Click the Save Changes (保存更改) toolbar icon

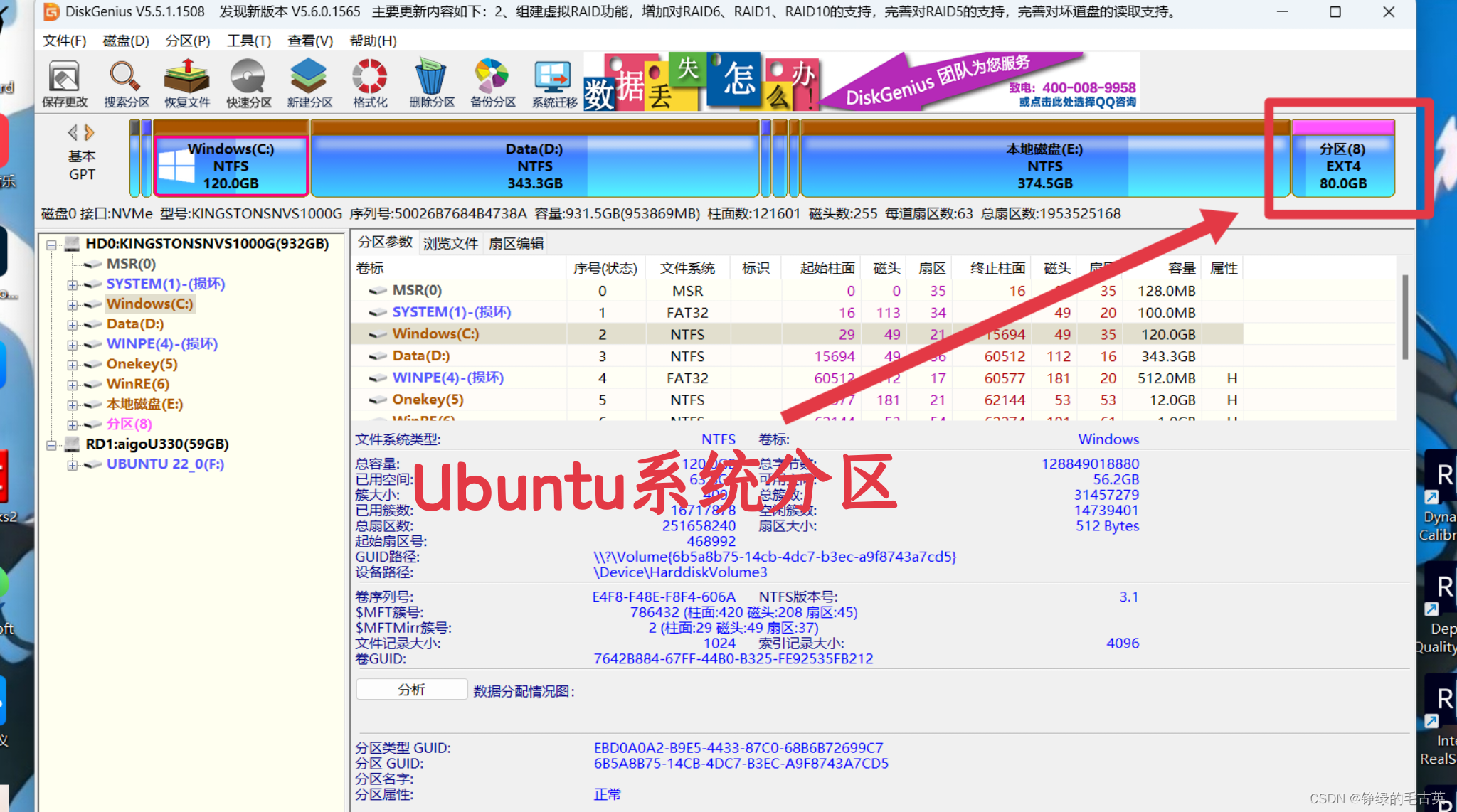[x=64, y=82]
